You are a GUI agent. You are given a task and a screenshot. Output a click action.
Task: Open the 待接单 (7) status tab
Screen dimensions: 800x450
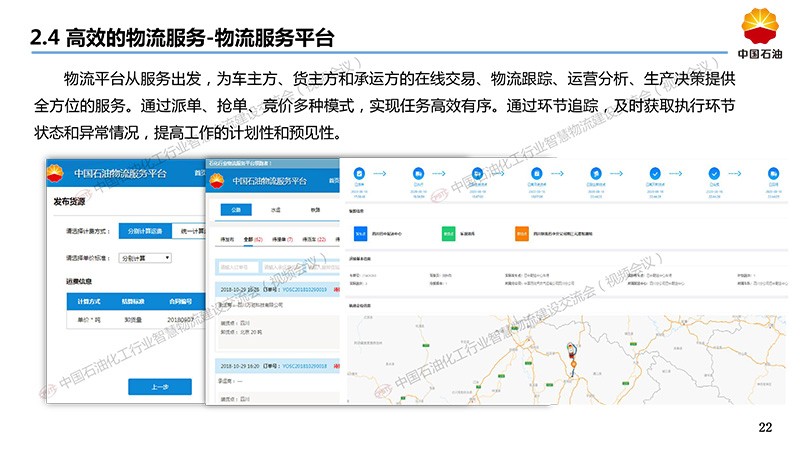pos(283,239)
